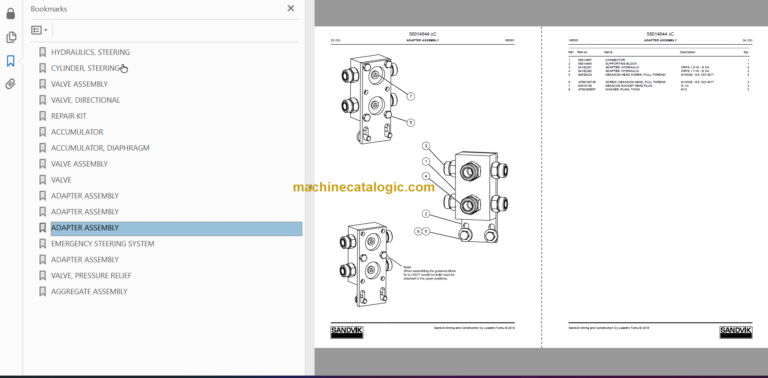Click Sandvik logo on the right page
This screenshot has height=378, width=768.
736,332
